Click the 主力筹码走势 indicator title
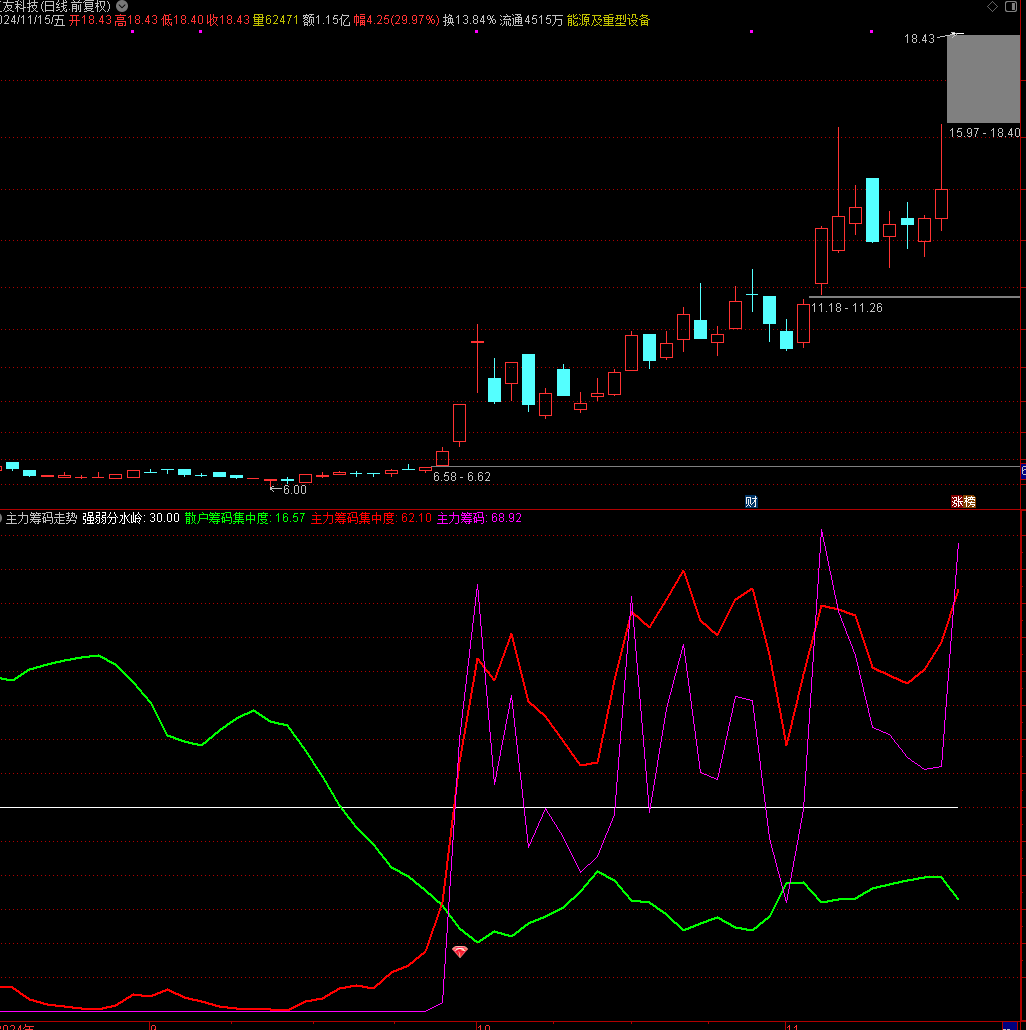Screen dimensions: 1026x1030 [x=41, y=518]
